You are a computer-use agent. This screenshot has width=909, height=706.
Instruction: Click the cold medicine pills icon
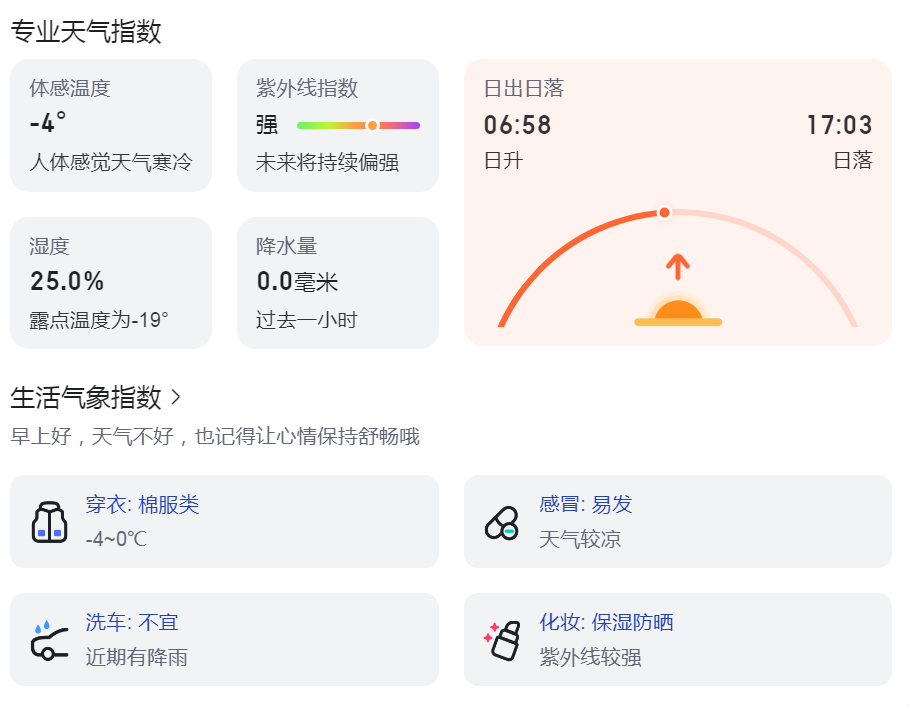coord(502,523)
